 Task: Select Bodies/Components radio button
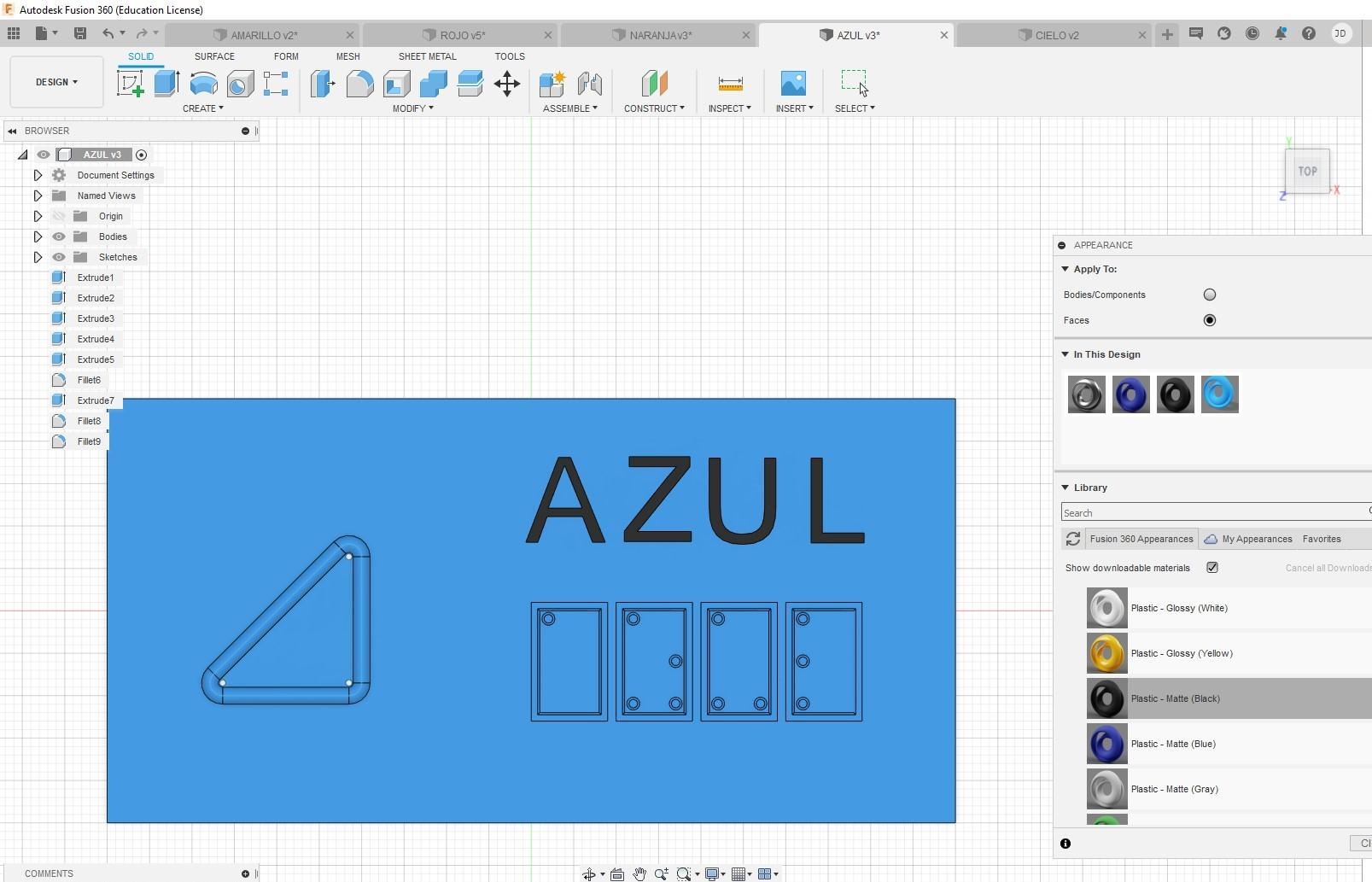pos(1210,295)
